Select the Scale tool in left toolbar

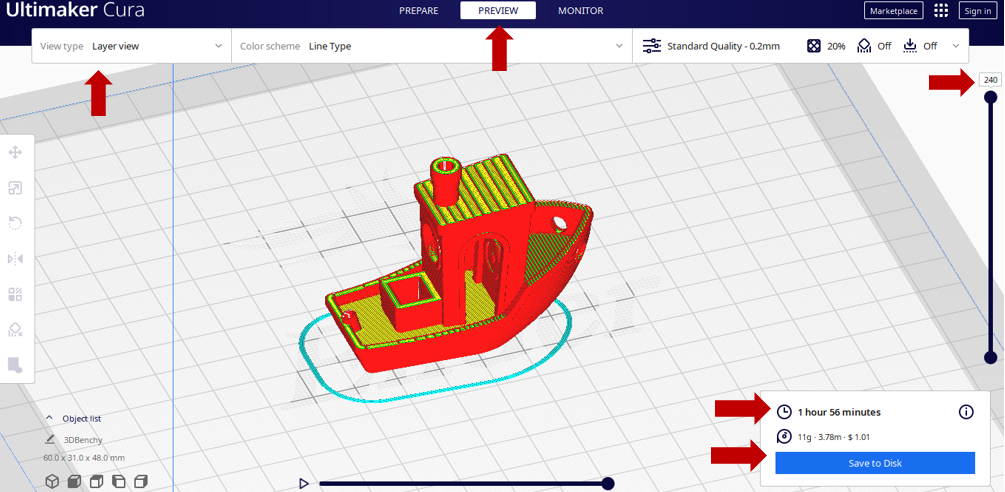pos(15,188)
